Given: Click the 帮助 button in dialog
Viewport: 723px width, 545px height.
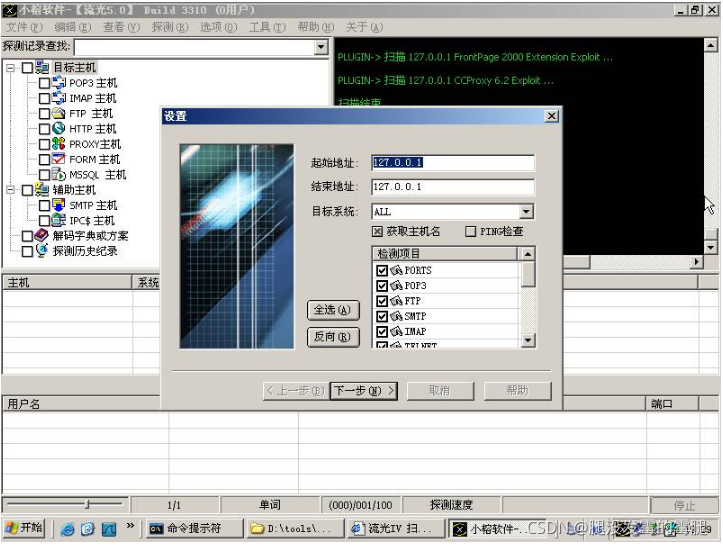Looking at the screenshot, I should point(517,391).
